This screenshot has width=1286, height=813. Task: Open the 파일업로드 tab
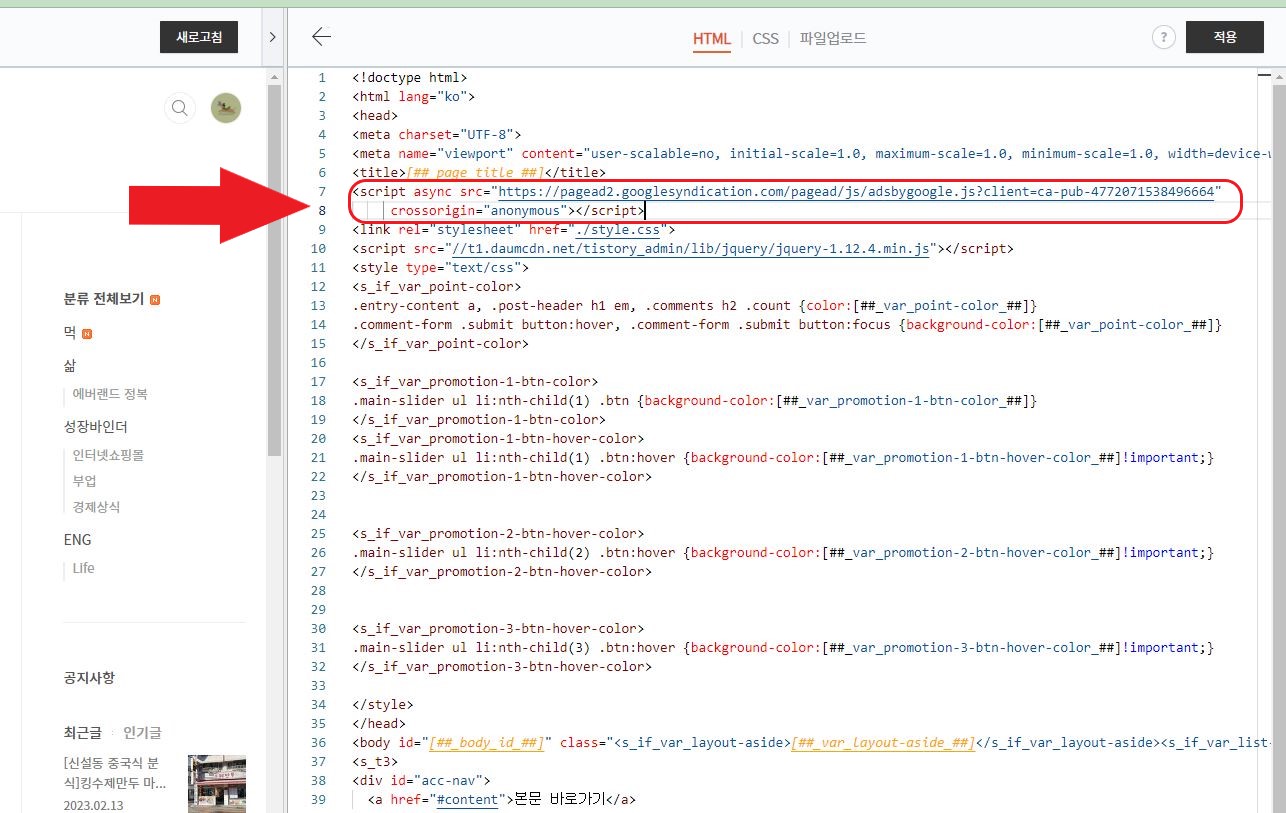833,38
